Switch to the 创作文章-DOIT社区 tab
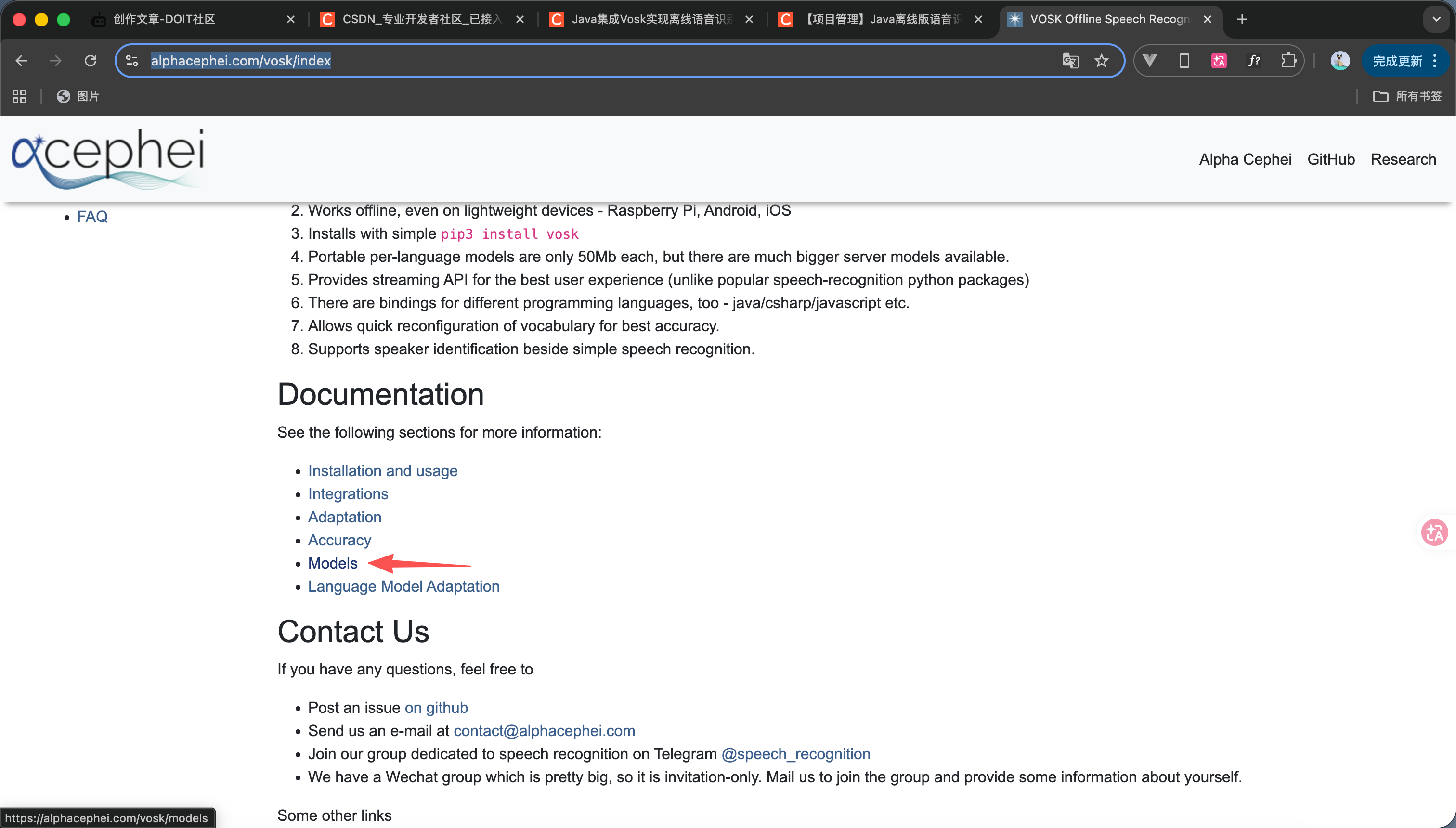 164,19
